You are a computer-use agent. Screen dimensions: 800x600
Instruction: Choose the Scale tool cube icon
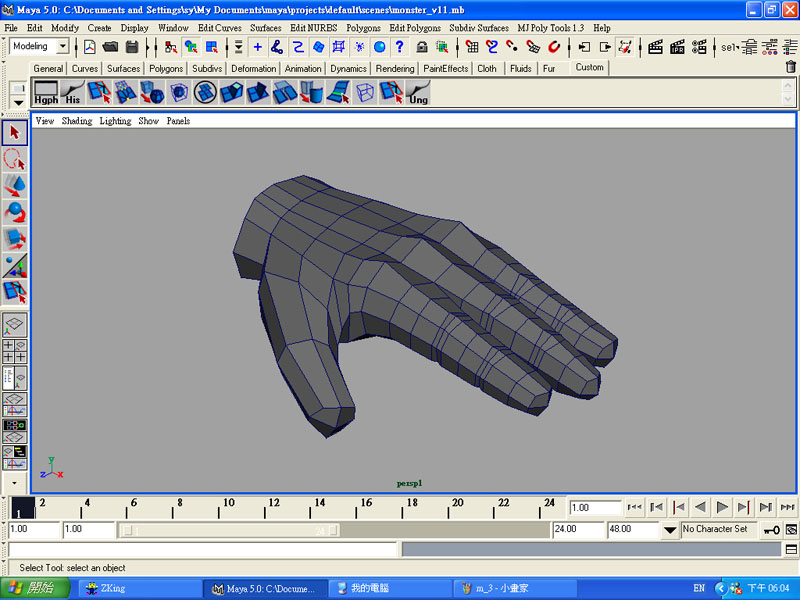[15, 239]
